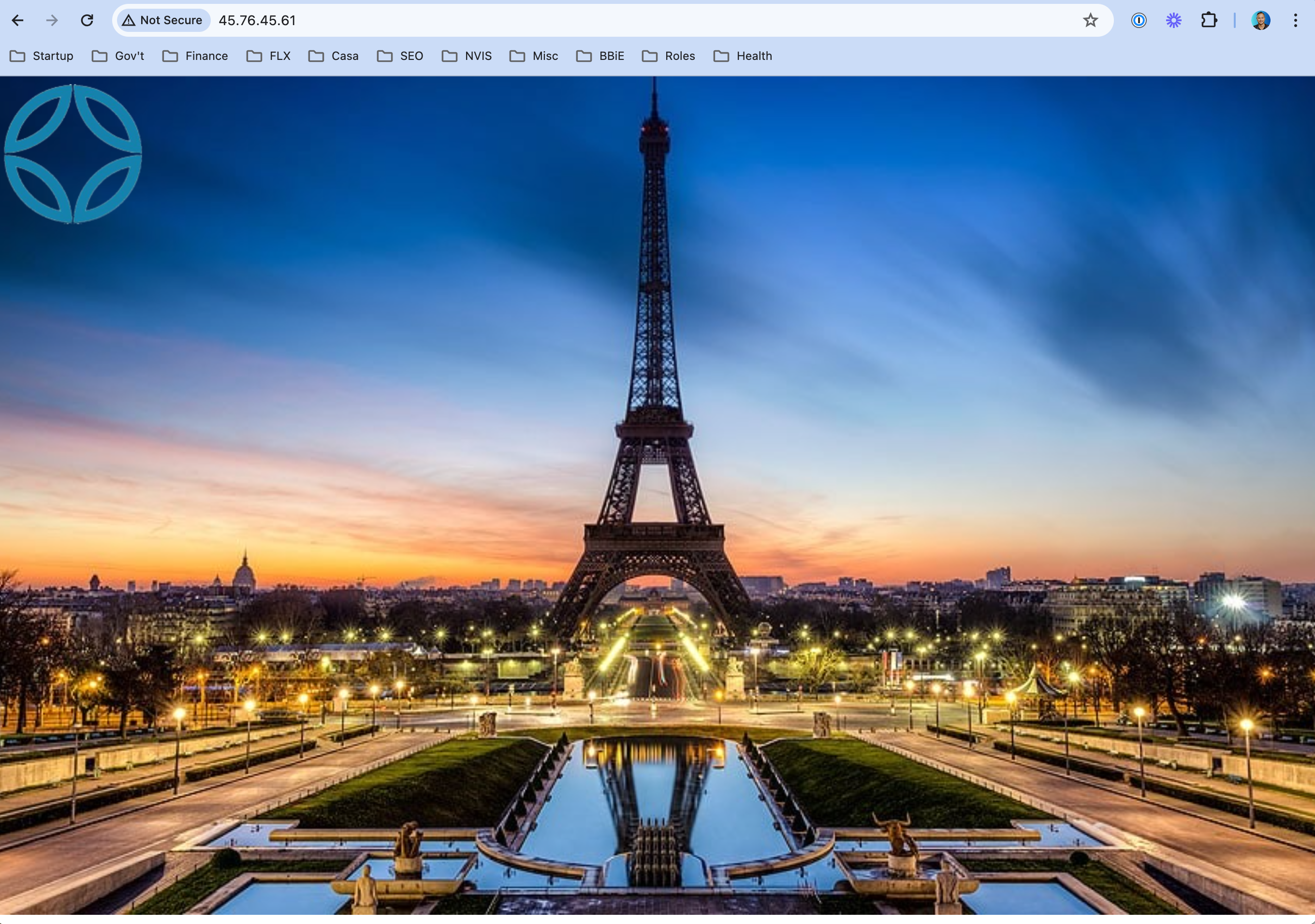Image resolution: width=1315 pixels, height=924 pixels.
Task: Bookmark this page with the star icon
Action: pos(1090,21)
